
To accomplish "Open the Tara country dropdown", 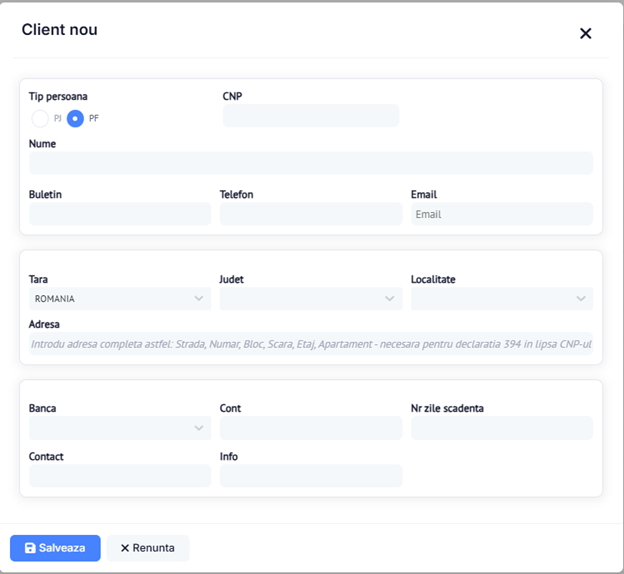I will click(x=119, y=298).
